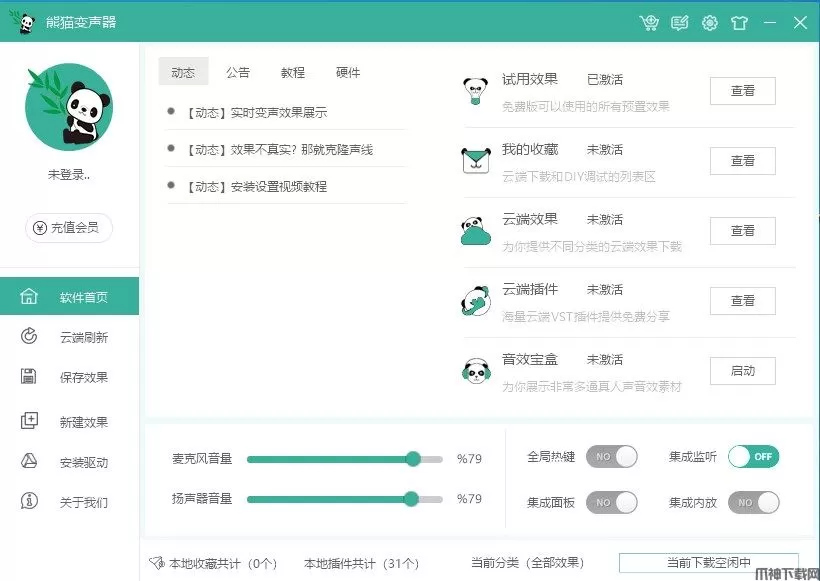
Task: Open the 安装设置视频教程 news item
Action: pos(257,186)
